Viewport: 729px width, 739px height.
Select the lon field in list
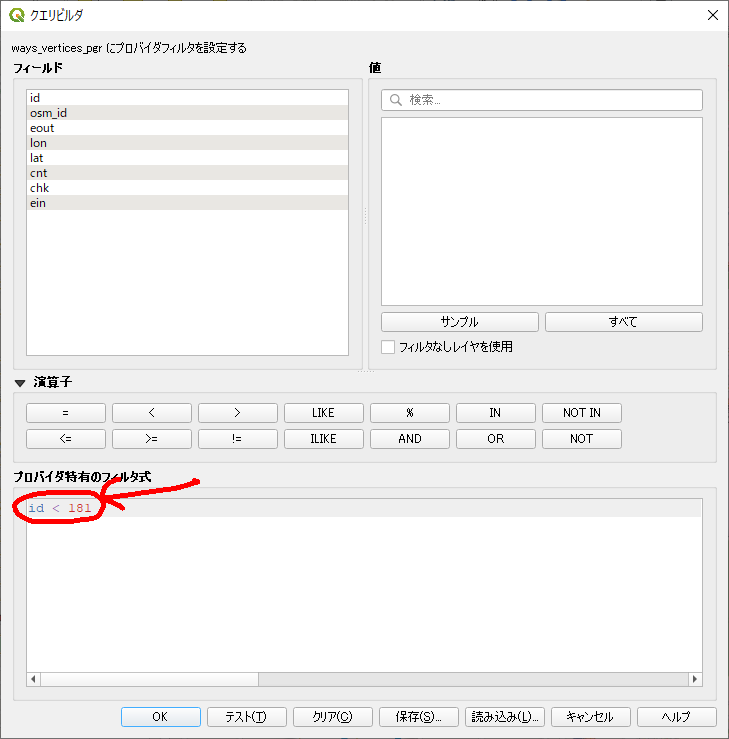point(38,143)
